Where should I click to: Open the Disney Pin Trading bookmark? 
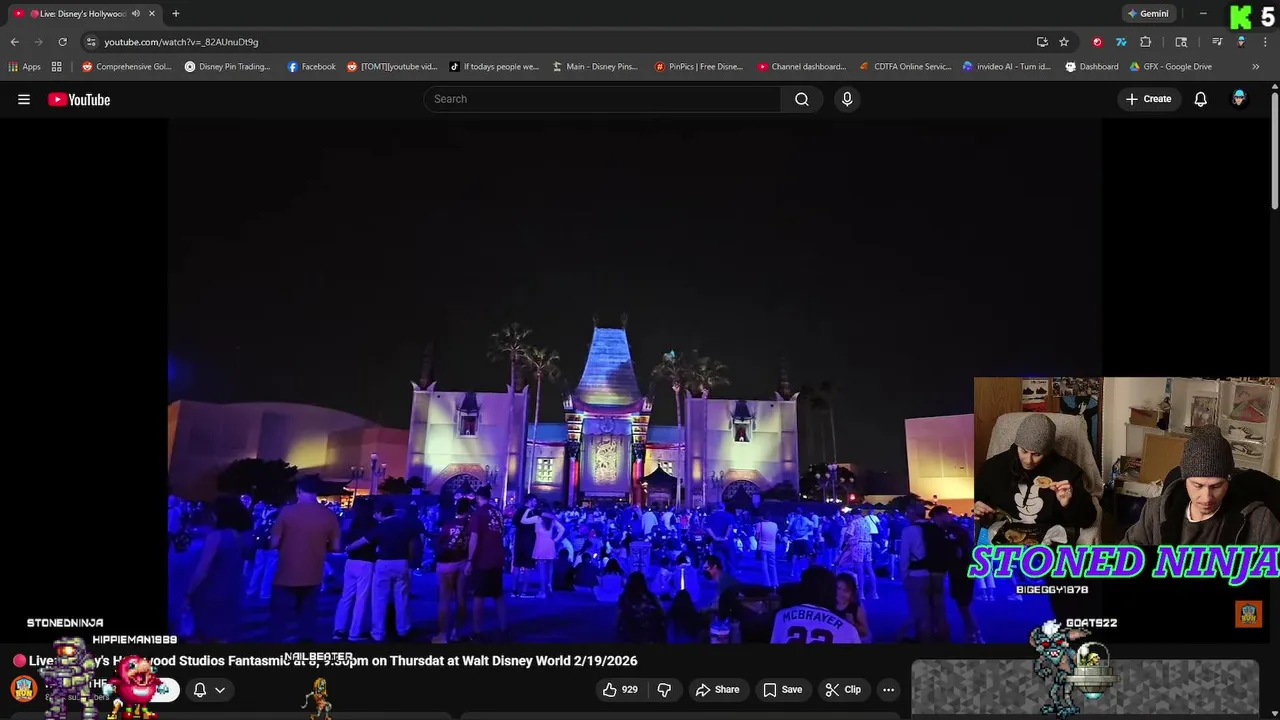[x=228, y=67]
